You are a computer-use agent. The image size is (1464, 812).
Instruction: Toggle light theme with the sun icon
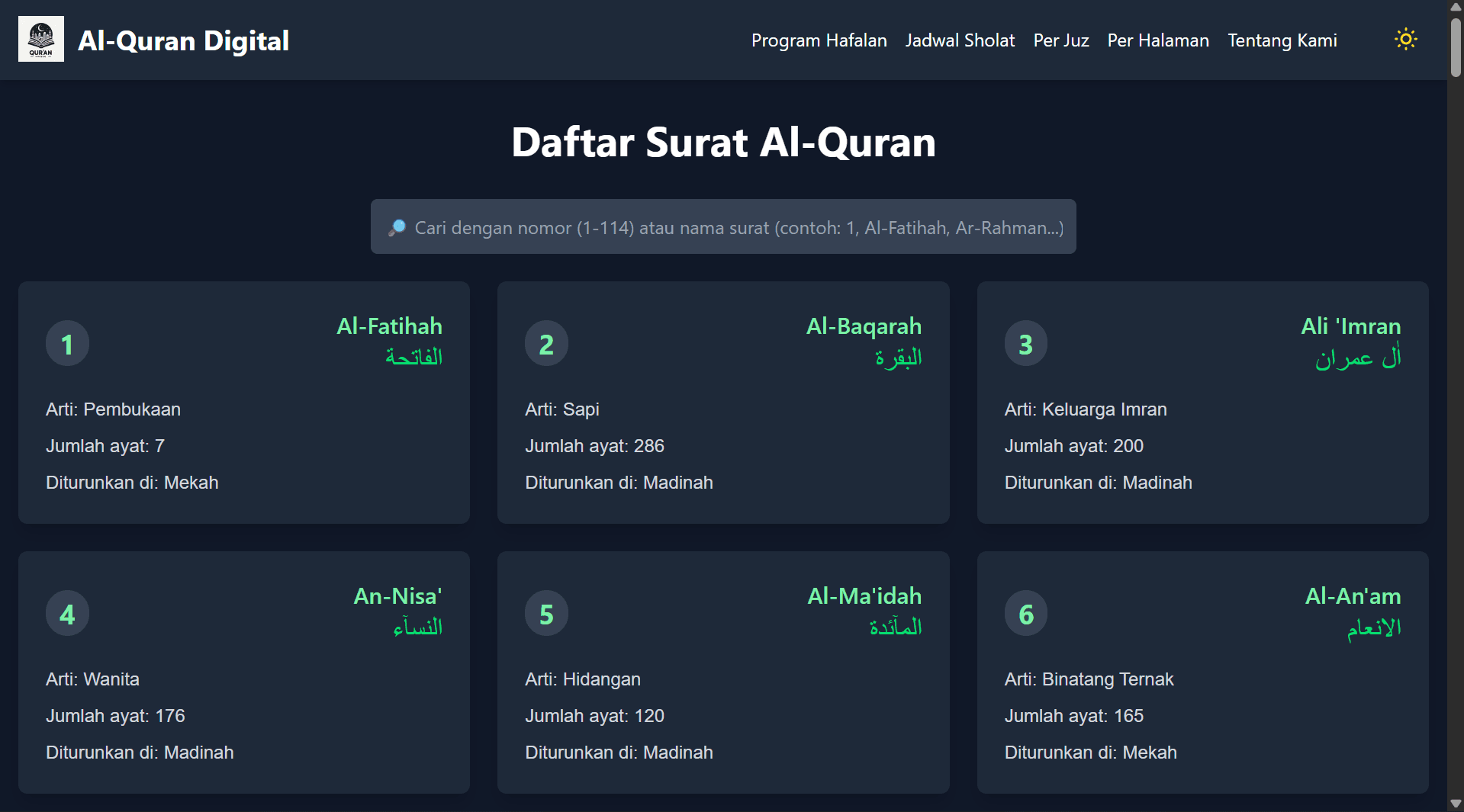pos(1404,39)
